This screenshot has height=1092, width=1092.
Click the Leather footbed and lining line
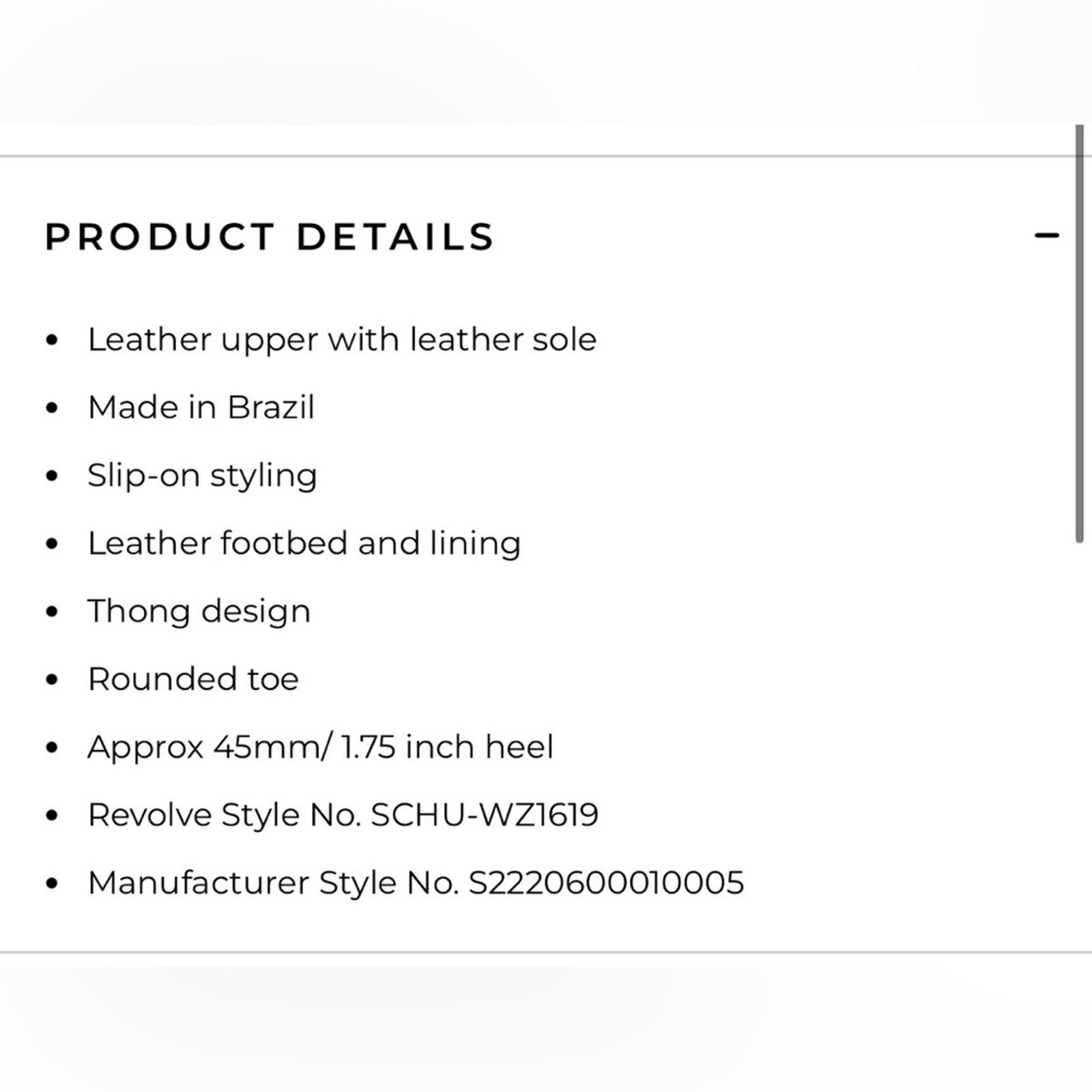click(x=305, y=543)
